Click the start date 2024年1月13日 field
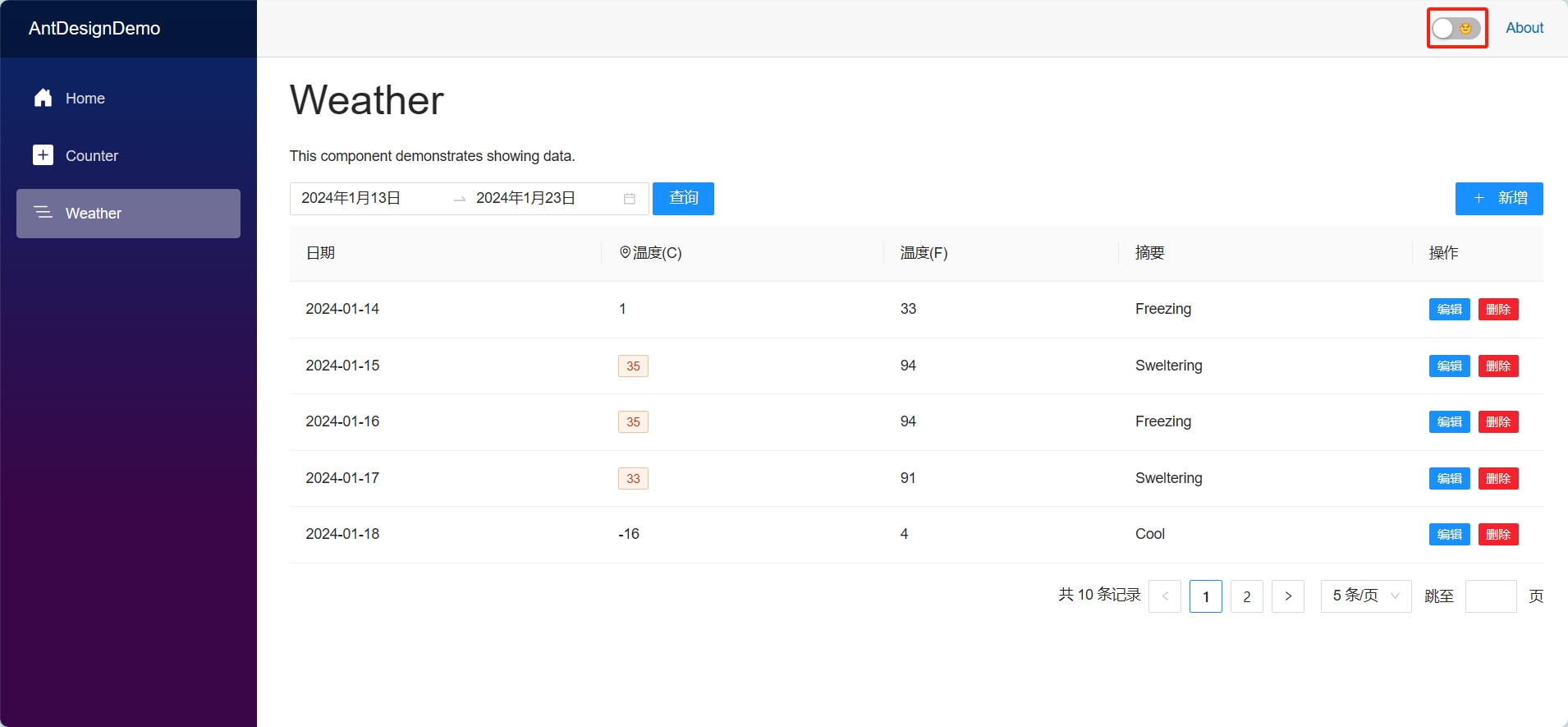 [x=371, y=198]
